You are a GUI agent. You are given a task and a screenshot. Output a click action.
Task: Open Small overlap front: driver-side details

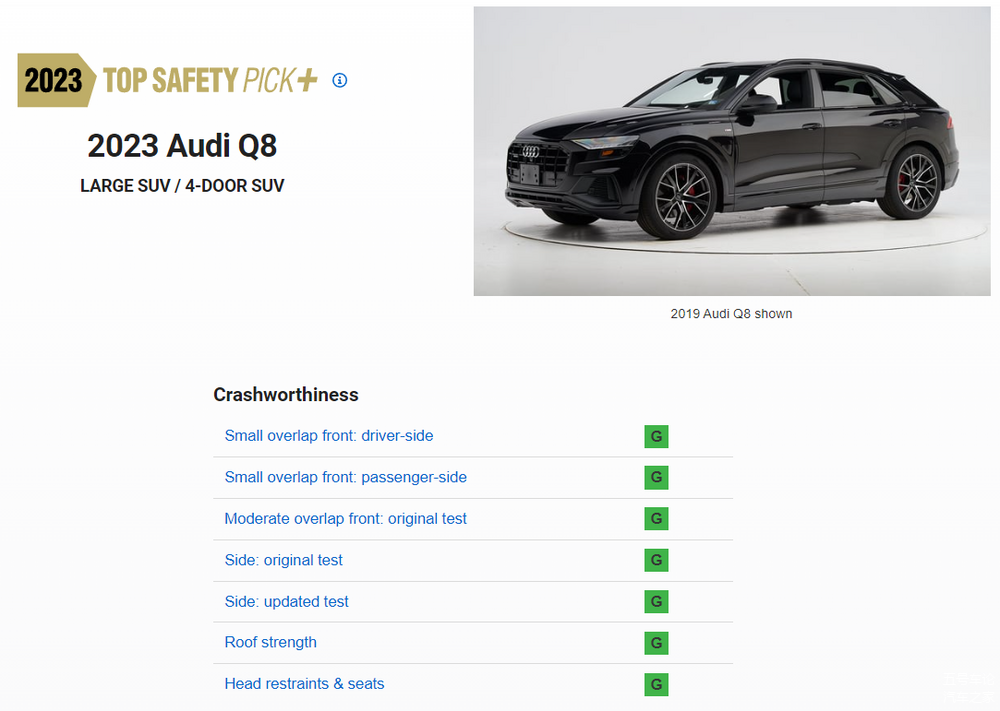pos(329,436)
